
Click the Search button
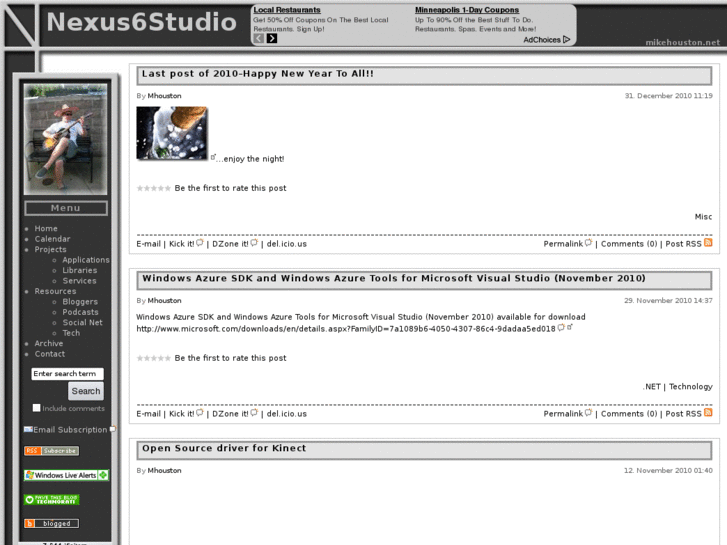click(x=86, y=391)
